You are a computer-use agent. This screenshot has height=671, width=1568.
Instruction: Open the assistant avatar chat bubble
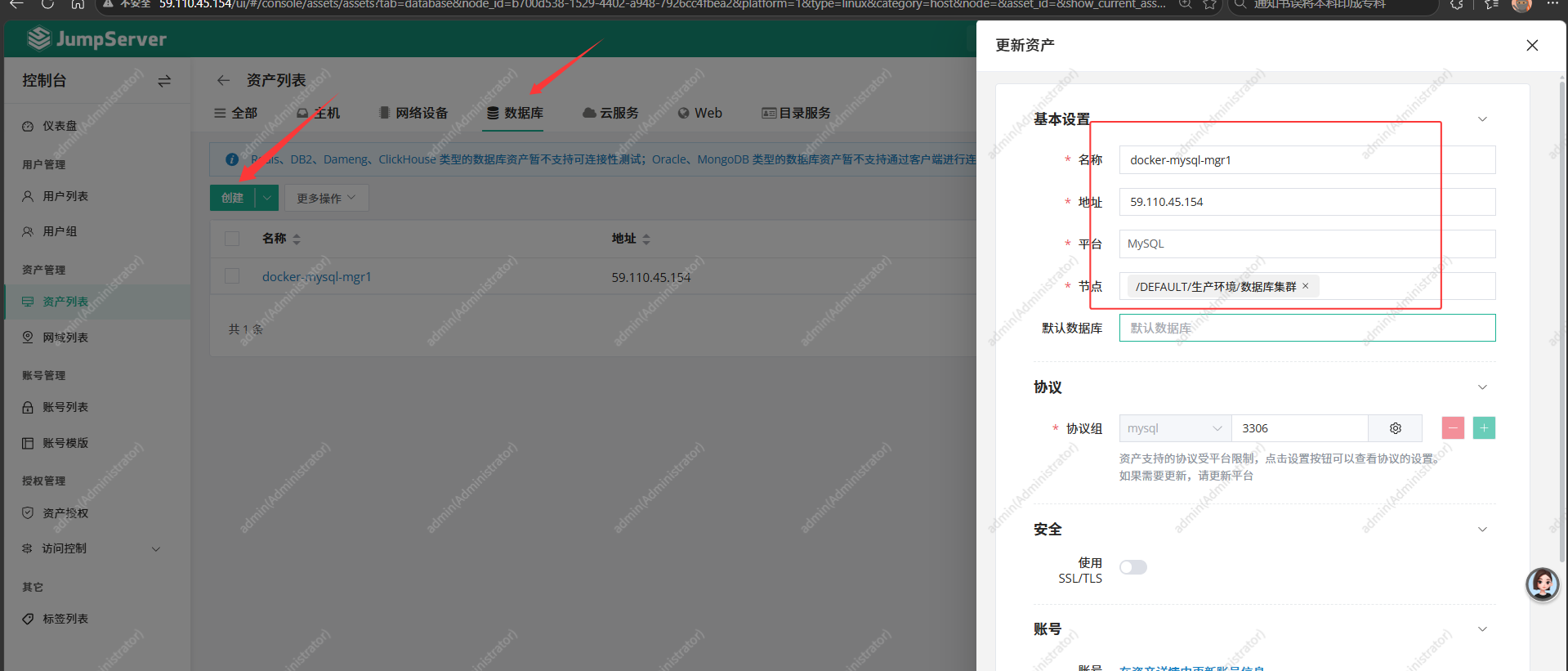pos(1543,584)
